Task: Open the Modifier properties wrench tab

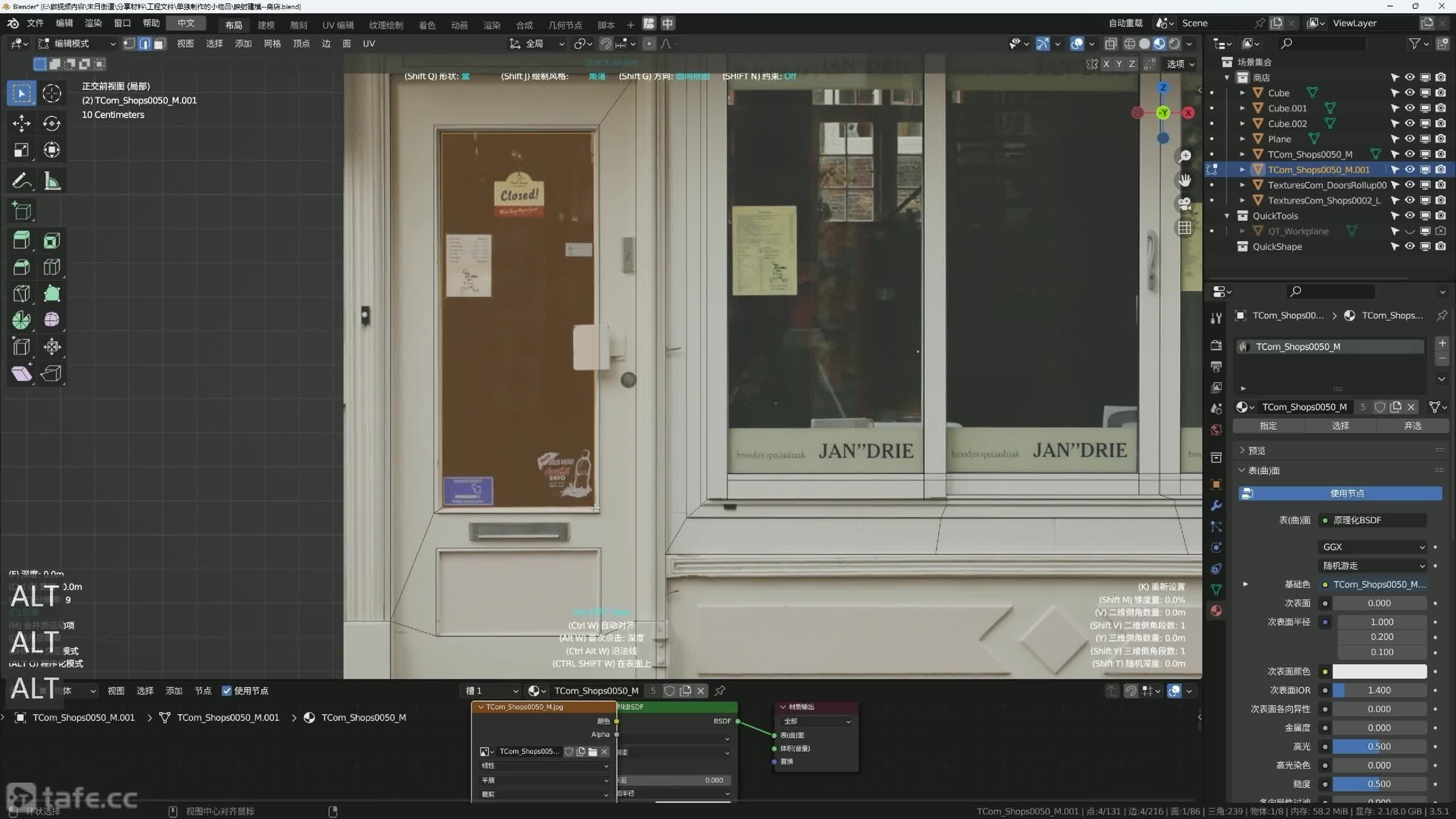Action: click(1216, 506)
